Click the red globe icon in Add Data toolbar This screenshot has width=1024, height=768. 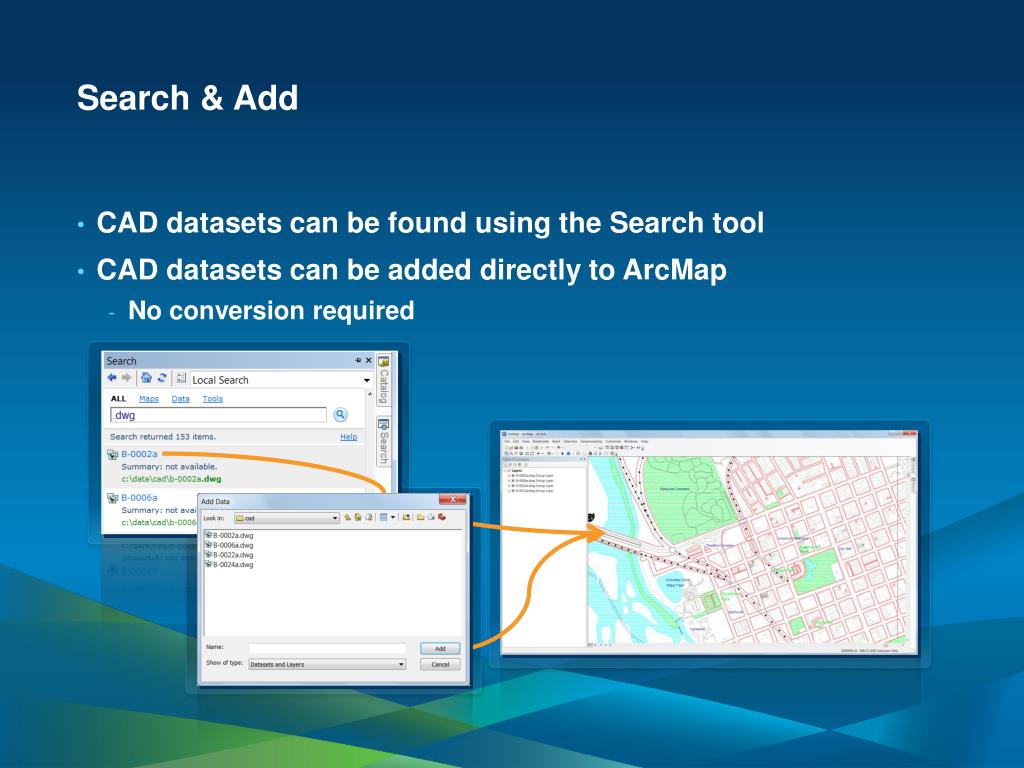tap(442, 517)
